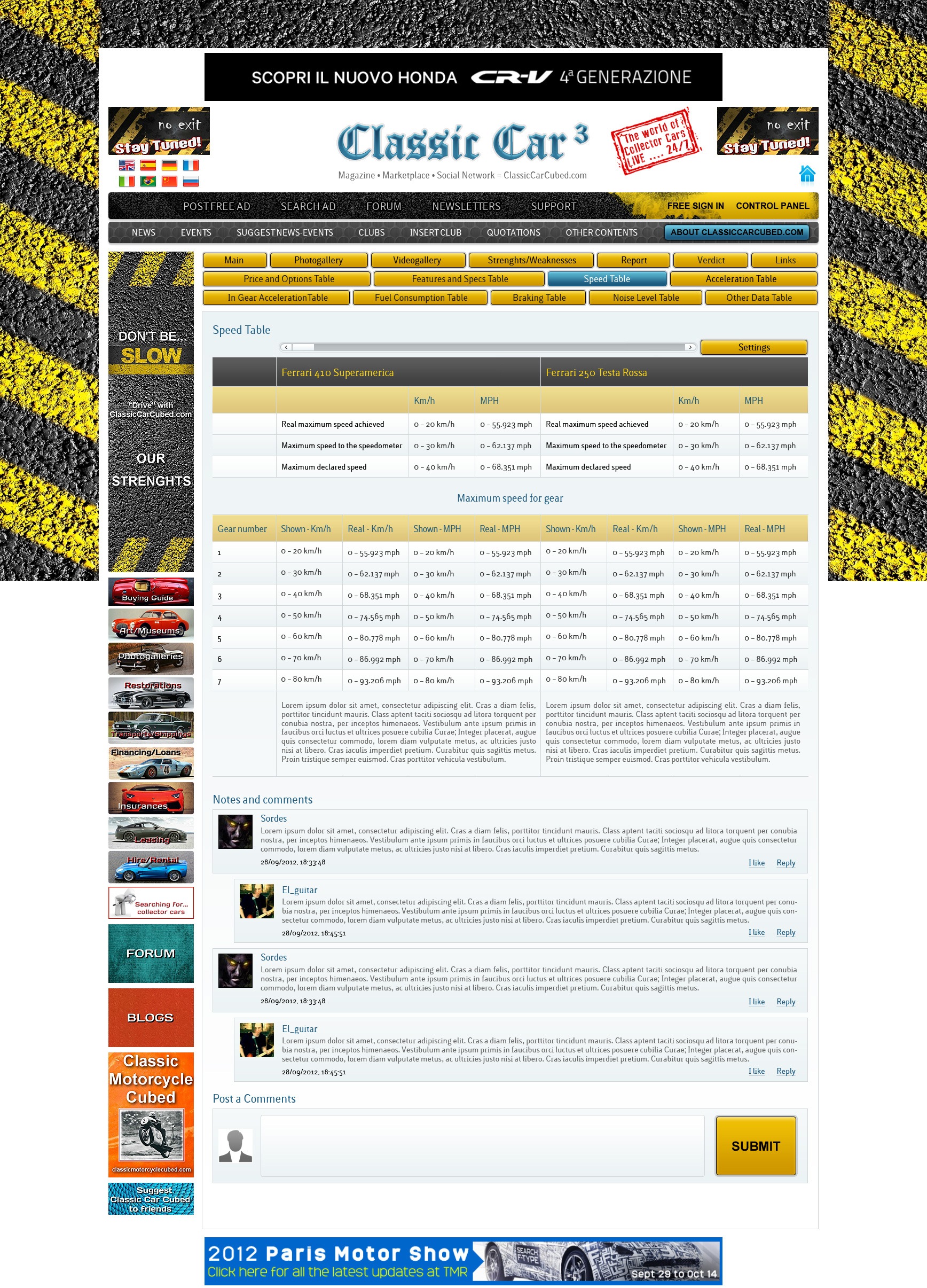
Task: Open the Price and Options Table tab
Action: pyautogui.click(x=287, y=279)
